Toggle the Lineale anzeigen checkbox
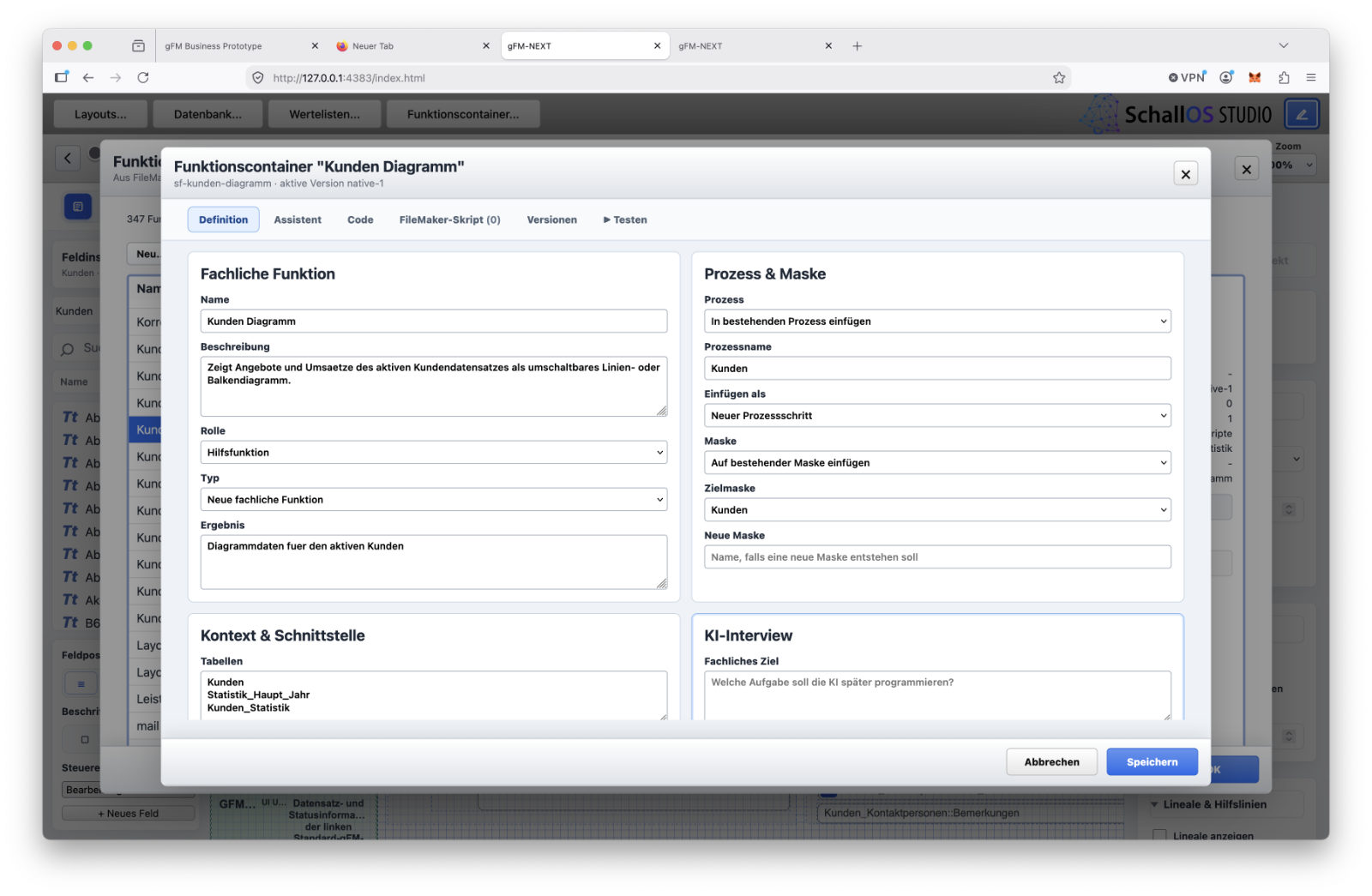Screen dimensions: 1372x896 tap(1159, 835)
